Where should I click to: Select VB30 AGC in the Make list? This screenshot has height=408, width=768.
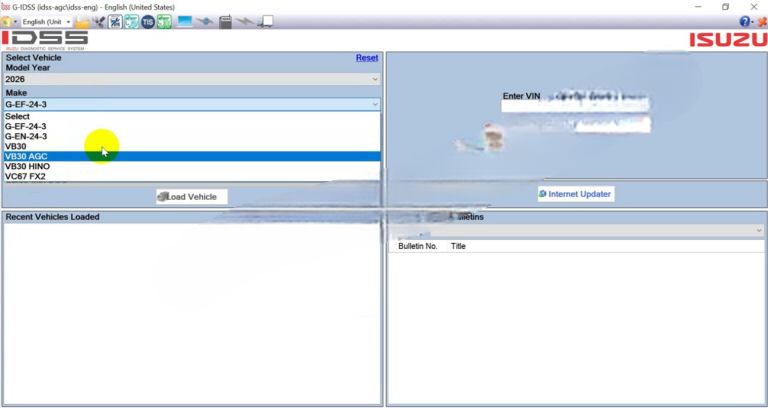[192, 156]
